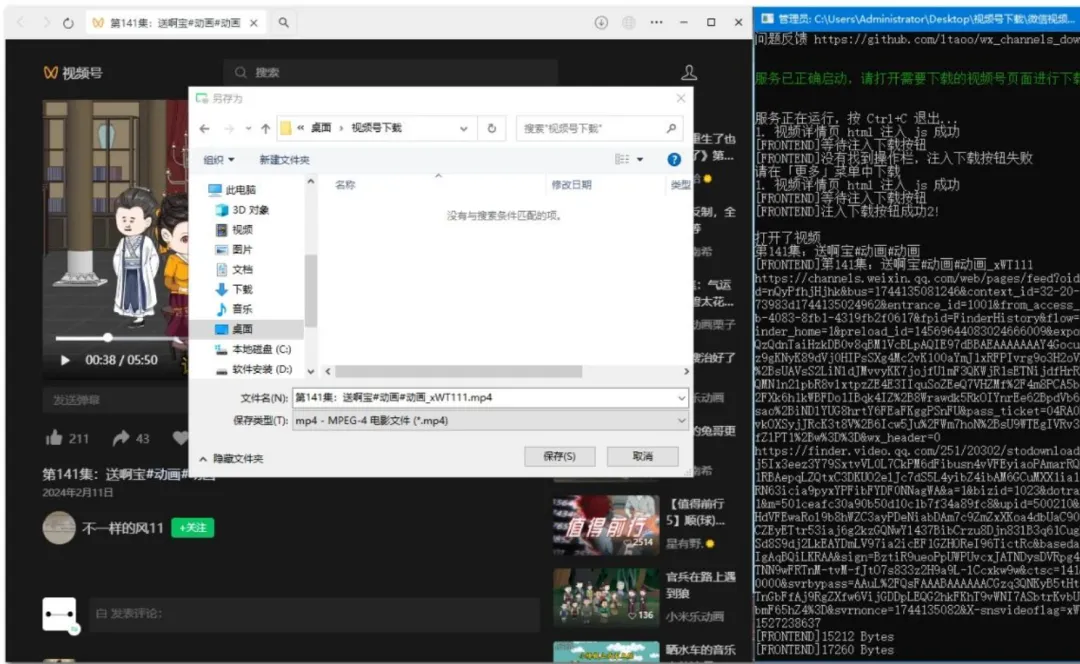Collapse with 隐藏文件夹 expander
This screenshot has height=664, width=1080.
pos(231,458)
